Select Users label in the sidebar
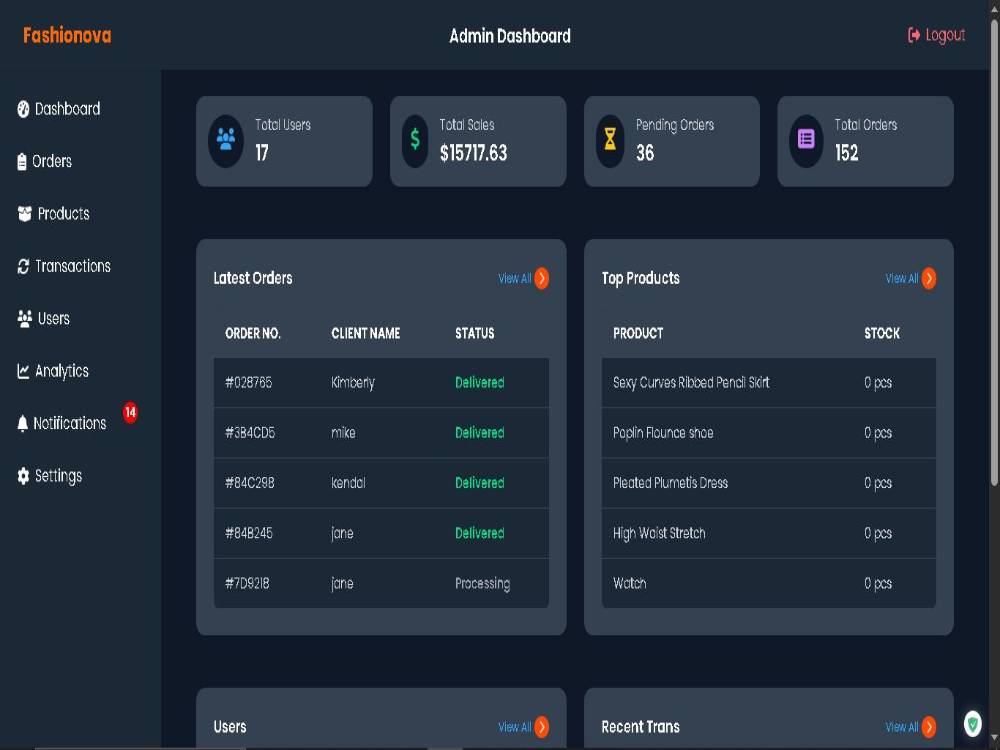Image resolution: width=1000 pixels, height=750 pixels. (54, 318)
